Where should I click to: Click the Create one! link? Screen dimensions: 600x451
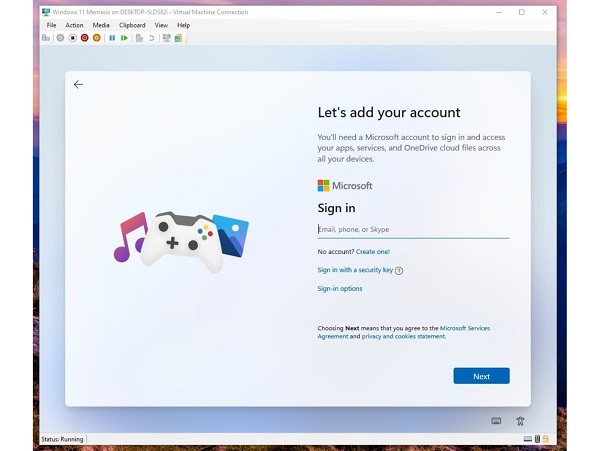click(373, 252)
